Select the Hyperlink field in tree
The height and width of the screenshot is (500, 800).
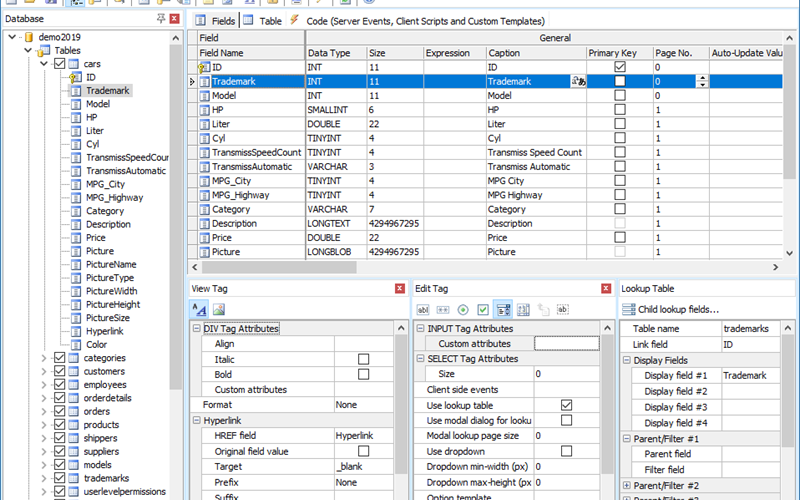click(x=105, y=331)
